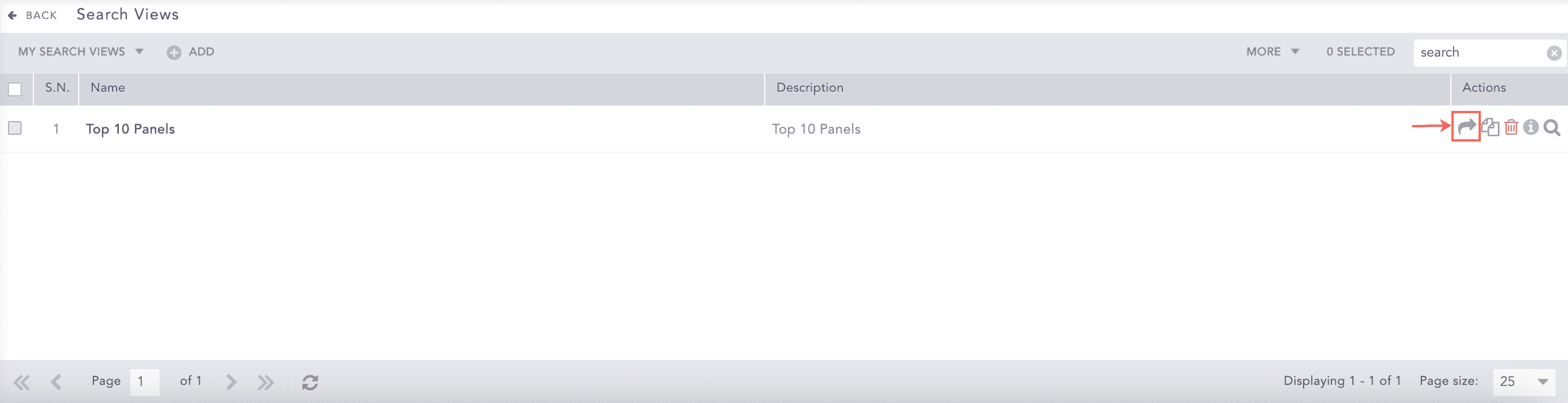Go to the first page
The image size is (1568, 403).
[22, 382]
